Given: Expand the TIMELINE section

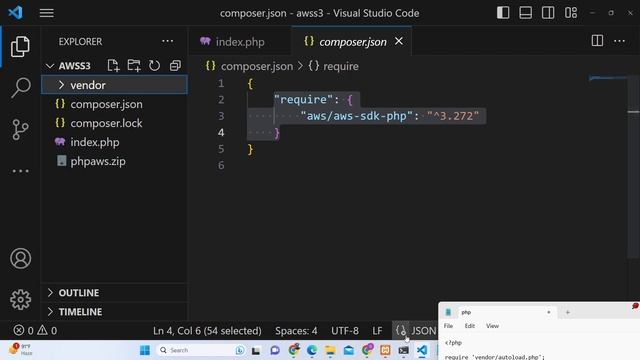Looking at the screenshot, I should [x=114, y=312].
